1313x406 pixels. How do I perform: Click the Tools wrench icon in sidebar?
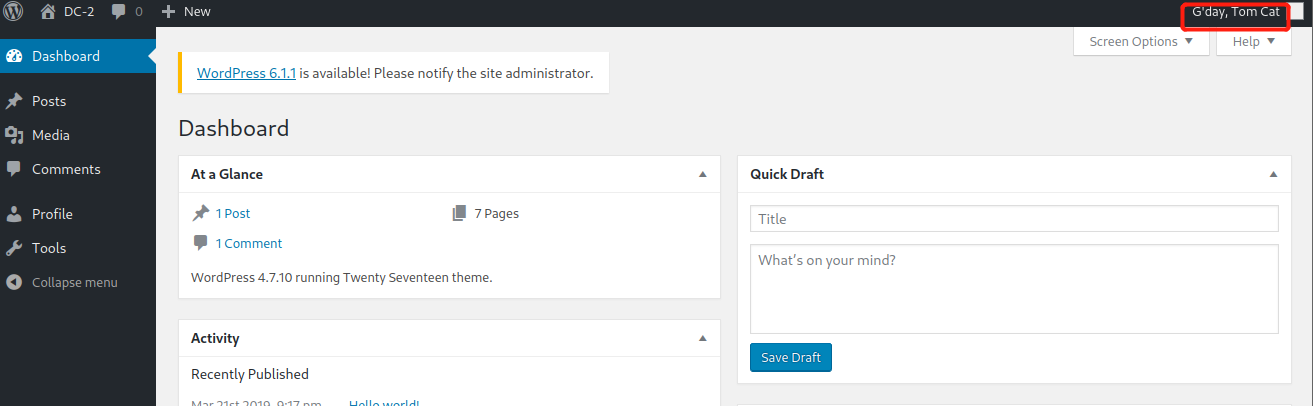tap(14, 248)
